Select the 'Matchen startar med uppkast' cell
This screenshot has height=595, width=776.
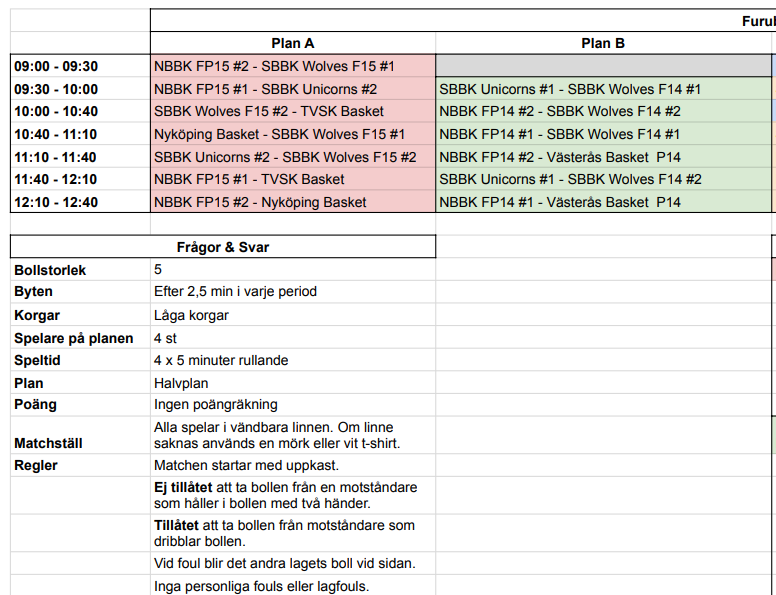[247, 466]
